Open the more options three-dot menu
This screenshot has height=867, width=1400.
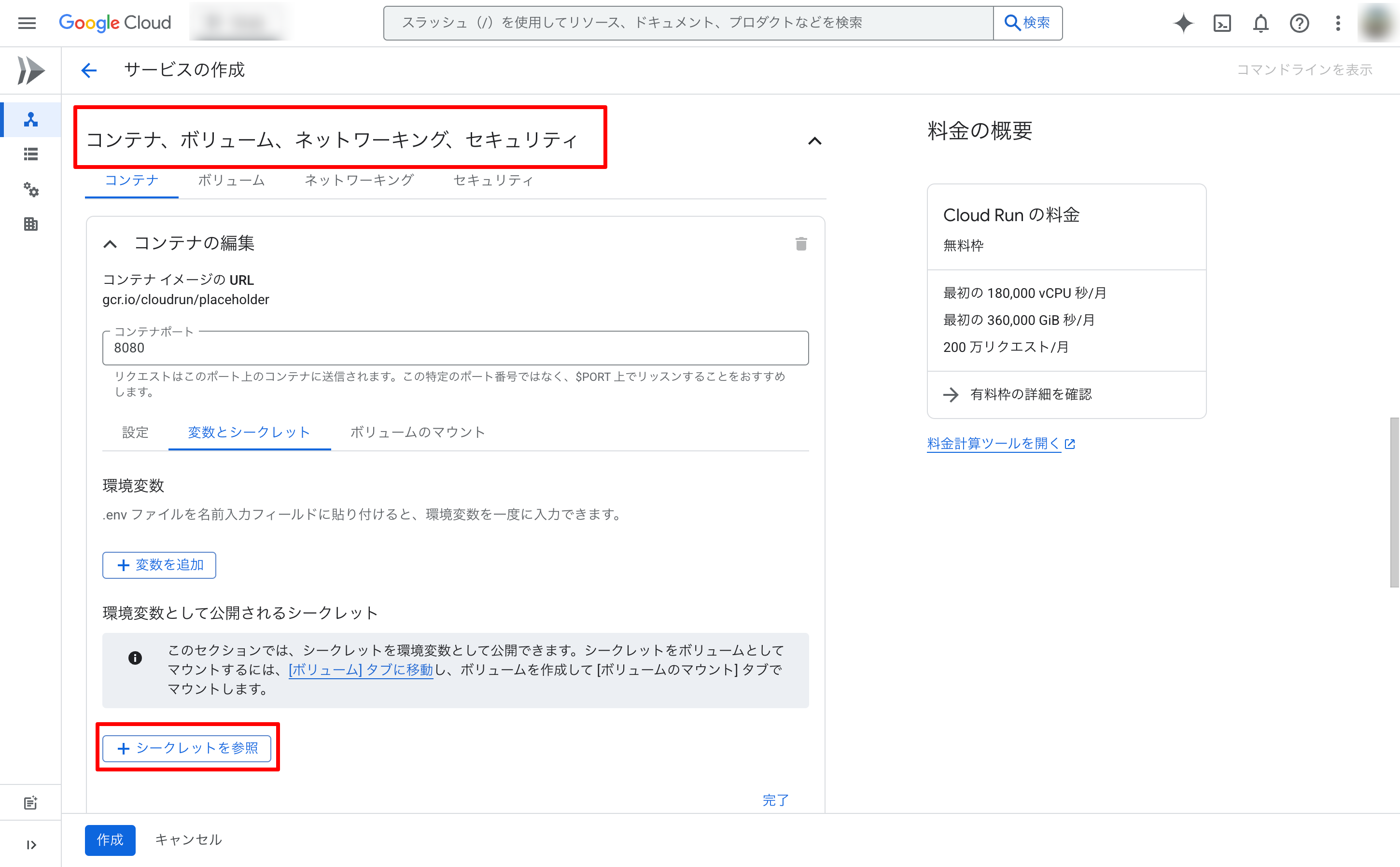[x=1338, y=23]
